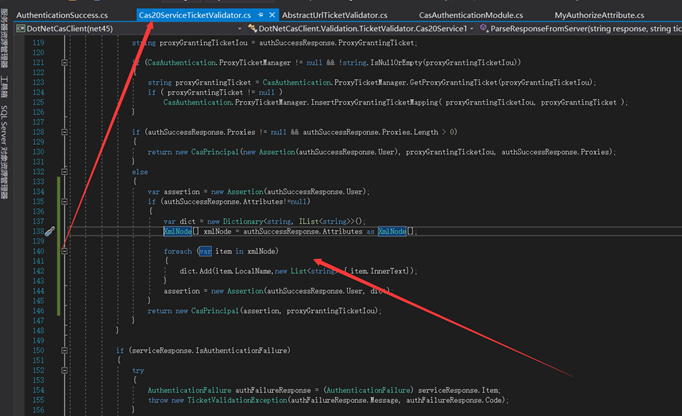The height and width of the screenshot is (416, 682).
Task: Collapse the else block at line 132
Action: (64, 172)
